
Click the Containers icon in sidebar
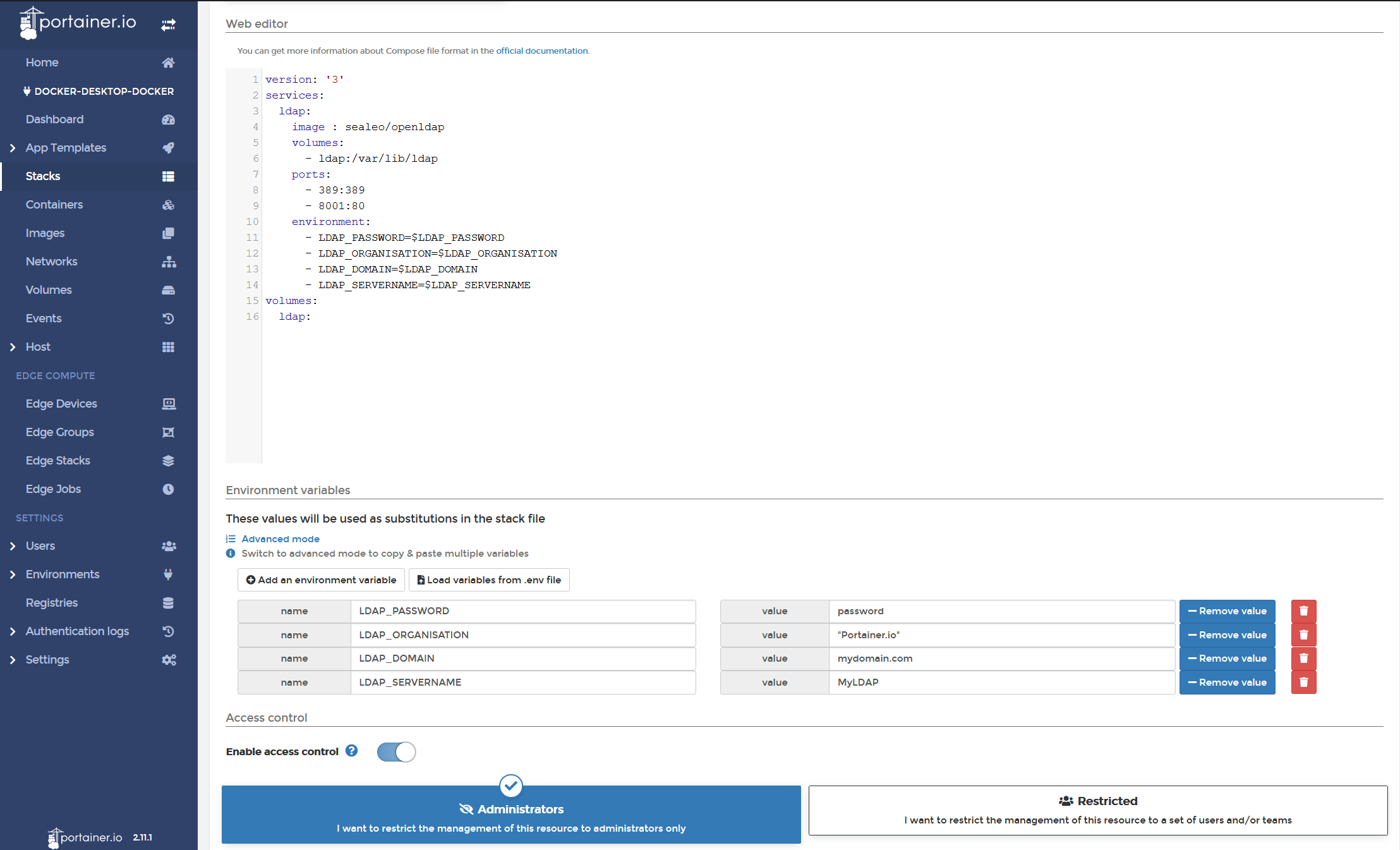pos(167,204)
